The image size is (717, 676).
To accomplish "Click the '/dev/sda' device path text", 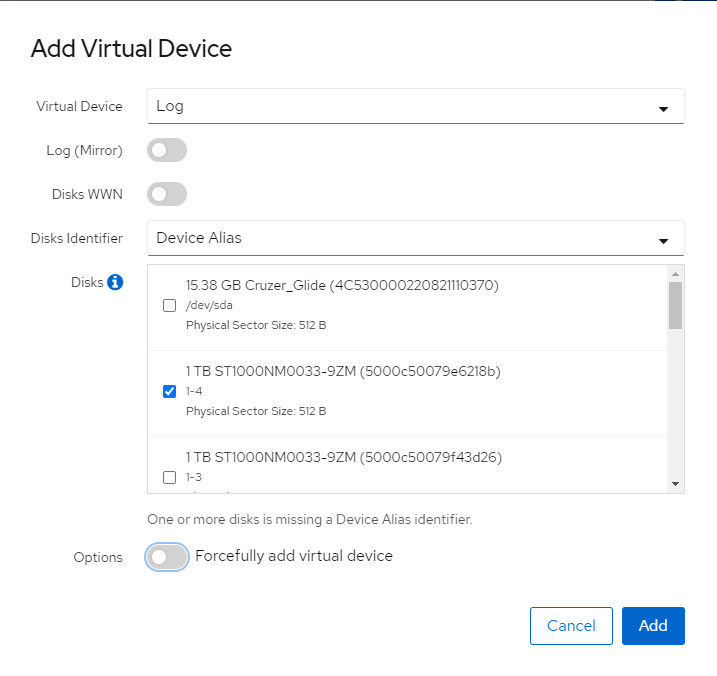I will click(x=209, y=305).
